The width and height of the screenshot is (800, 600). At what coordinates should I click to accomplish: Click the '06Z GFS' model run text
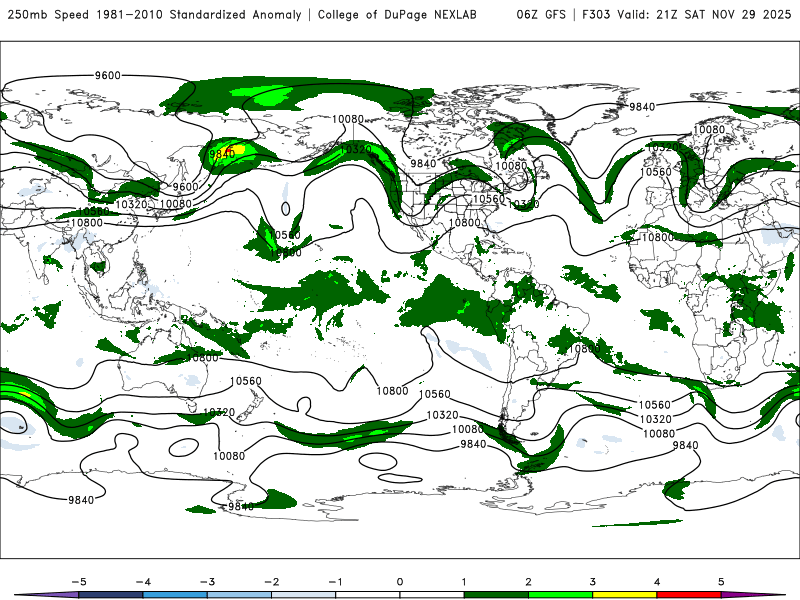point(541,14)
